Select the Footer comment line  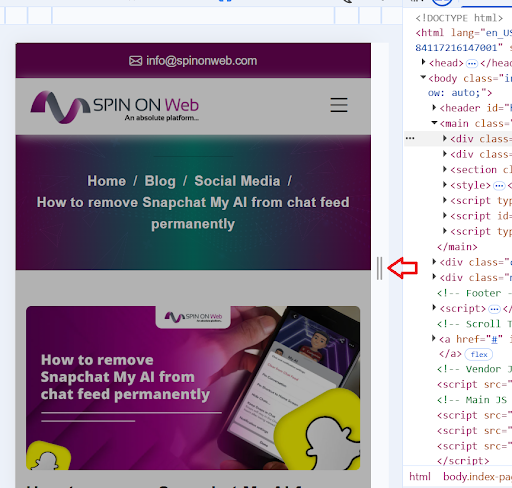pyautogui.click(x=474, y=293)
